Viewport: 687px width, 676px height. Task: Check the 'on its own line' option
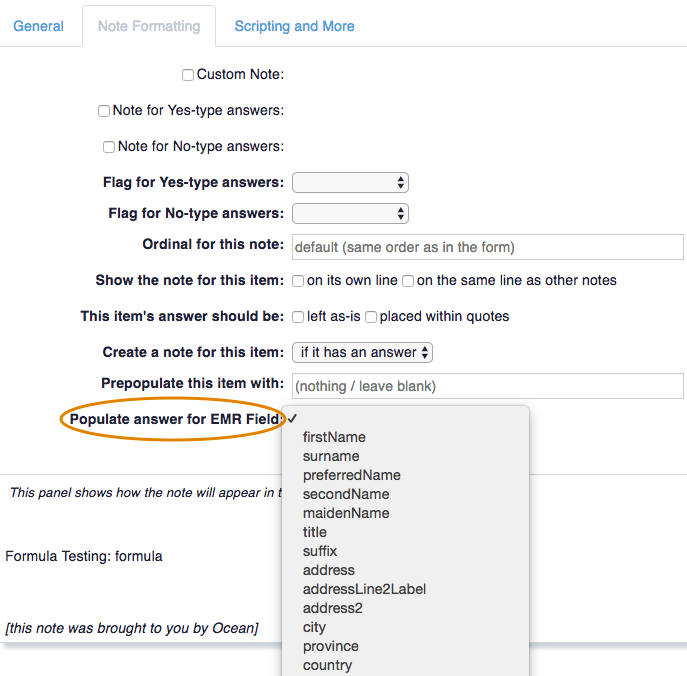(298, 281)
